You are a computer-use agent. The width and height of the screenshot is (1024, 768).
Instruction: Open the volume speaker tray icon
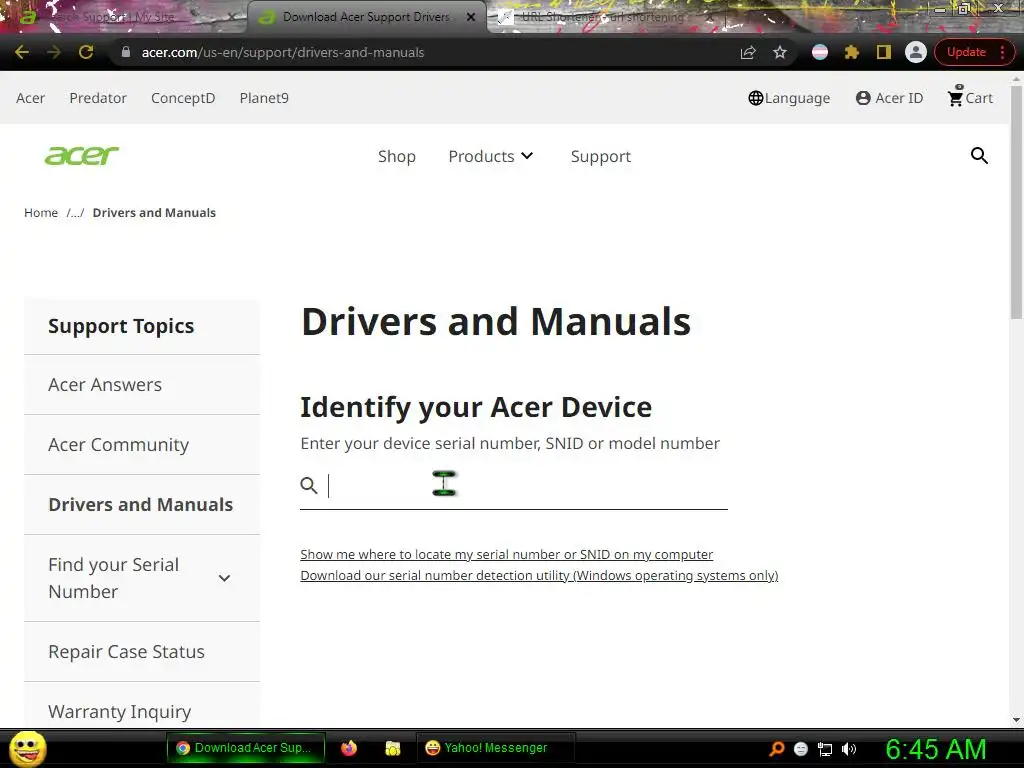click(849, 749)
